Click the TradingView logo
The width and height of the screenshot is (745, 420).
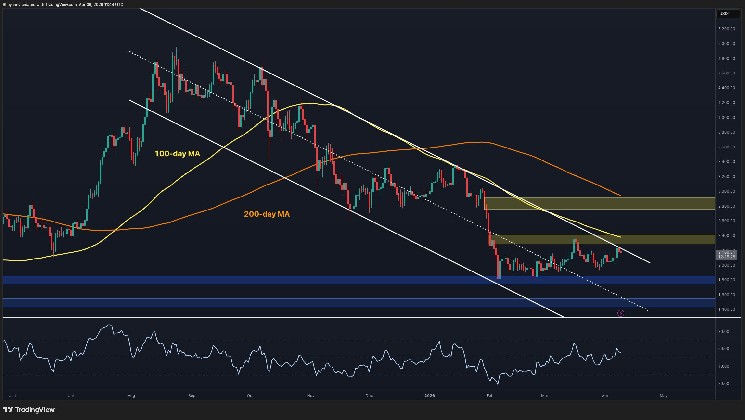click(x=32, y=409)
